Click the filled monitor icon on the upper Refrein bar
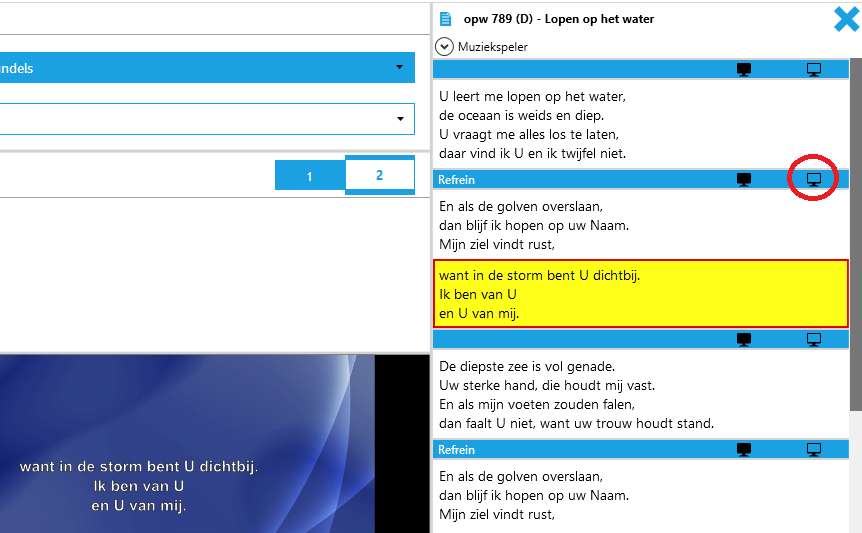This screenshot has width=862, height=533. (x=744, y=180)
